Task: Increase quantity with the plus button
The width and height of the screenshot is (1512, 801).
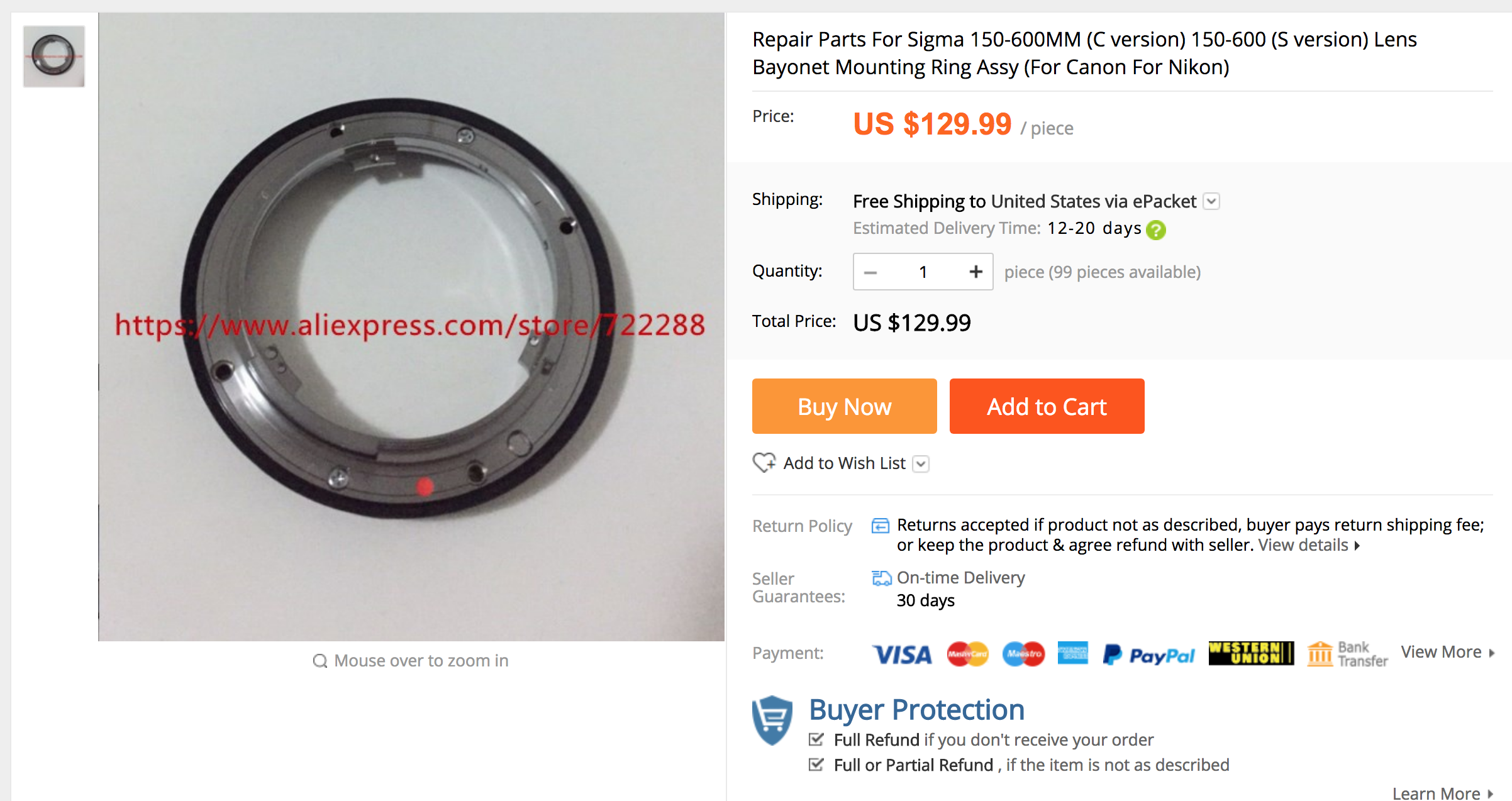Action: coord(976,272)
